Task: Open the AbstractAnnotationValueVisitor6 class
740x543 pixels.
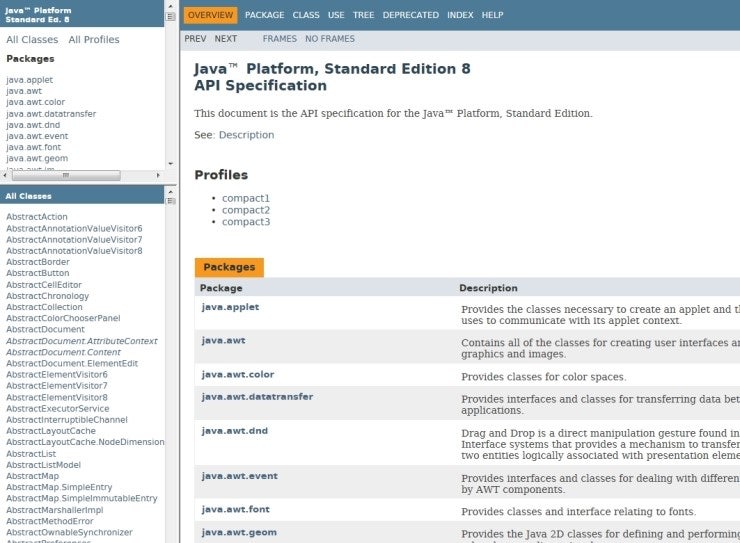Action: [74, 228]
